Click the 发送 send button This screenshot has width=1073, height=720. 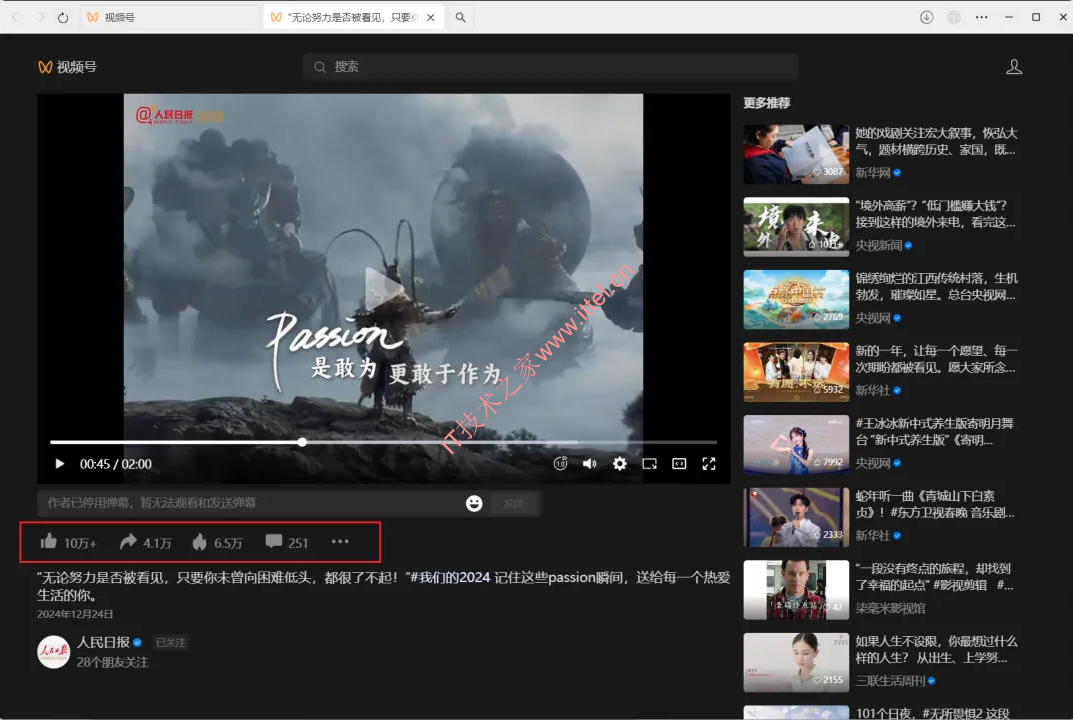(513, 503)
